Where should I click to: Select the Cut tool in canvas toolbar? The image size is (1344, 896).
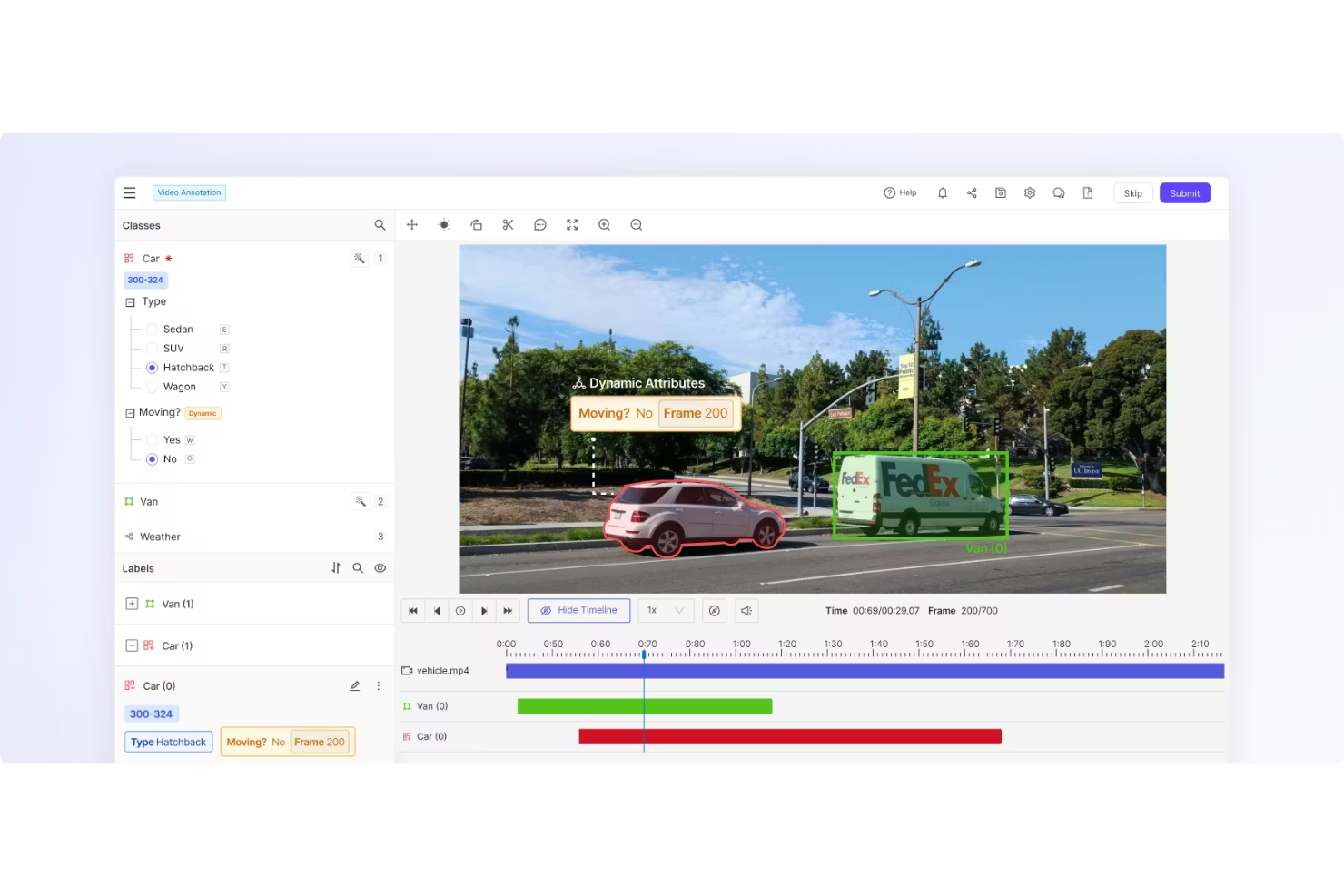pyautogui.click(x=508, y=224)
